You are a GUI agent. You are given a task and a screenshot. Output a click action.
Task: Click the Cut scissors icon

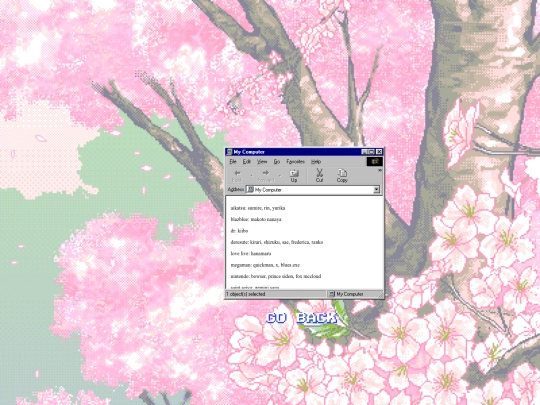pyautogui.click(x=319, y=173)
